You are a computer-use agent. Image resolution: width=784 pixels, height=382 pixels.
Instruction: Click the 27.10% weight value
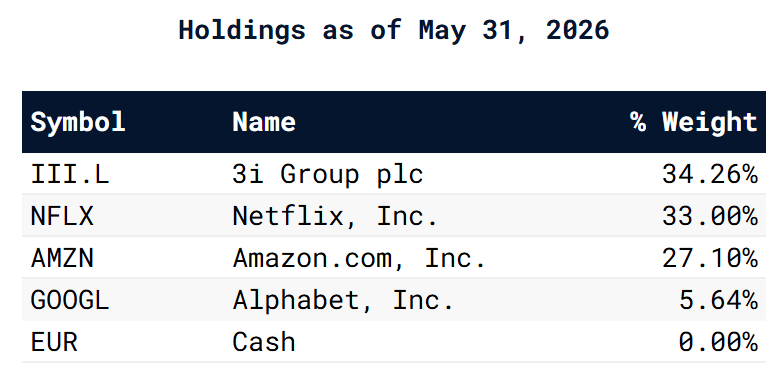(x=710, y=258)
